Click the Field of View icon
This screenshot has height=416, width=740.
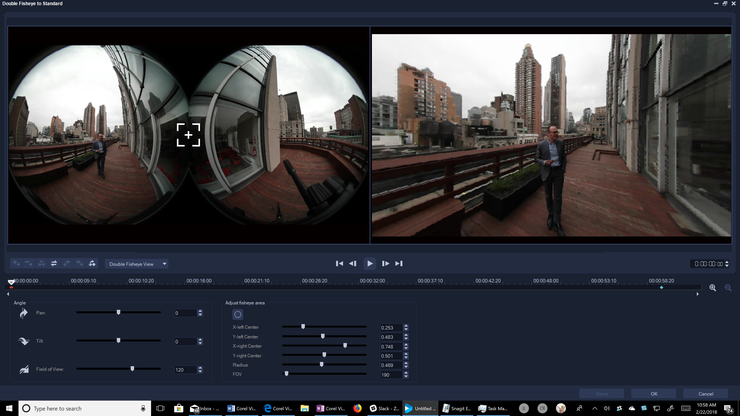(x=24, y=369)
